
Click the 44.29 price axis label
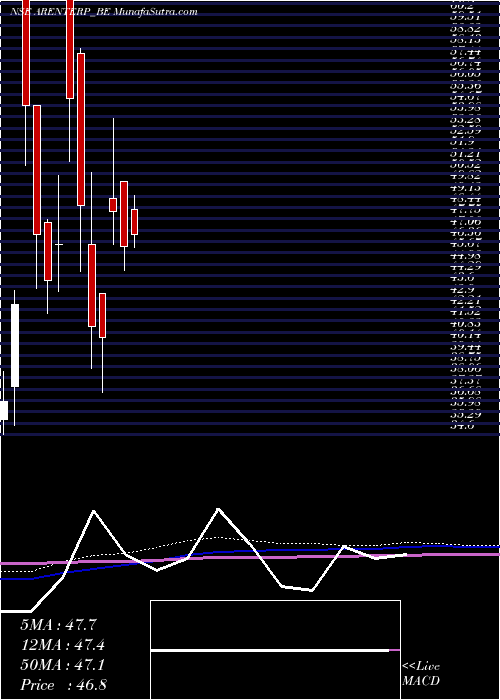coord(465,267)
